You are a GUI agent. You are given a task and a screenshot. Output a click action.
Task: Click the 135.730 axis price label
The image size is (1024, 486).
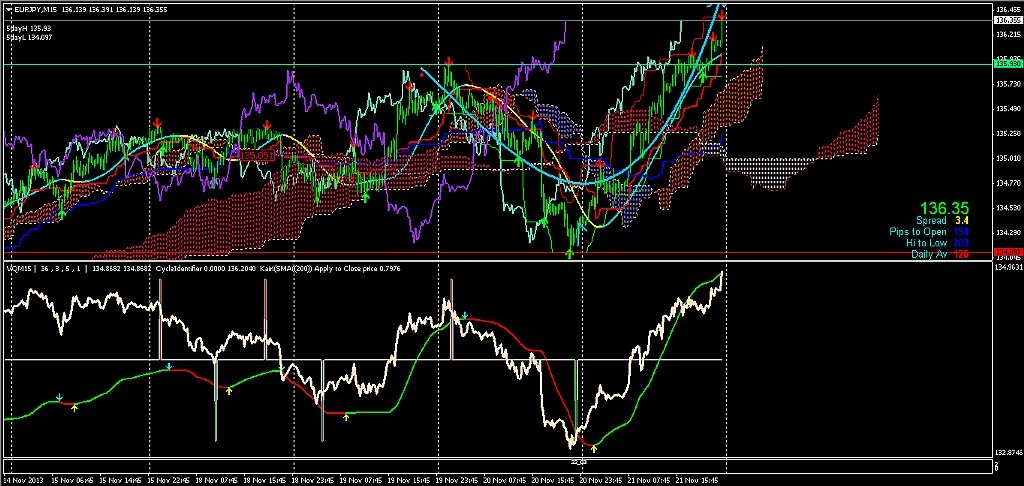[1009, 84]
